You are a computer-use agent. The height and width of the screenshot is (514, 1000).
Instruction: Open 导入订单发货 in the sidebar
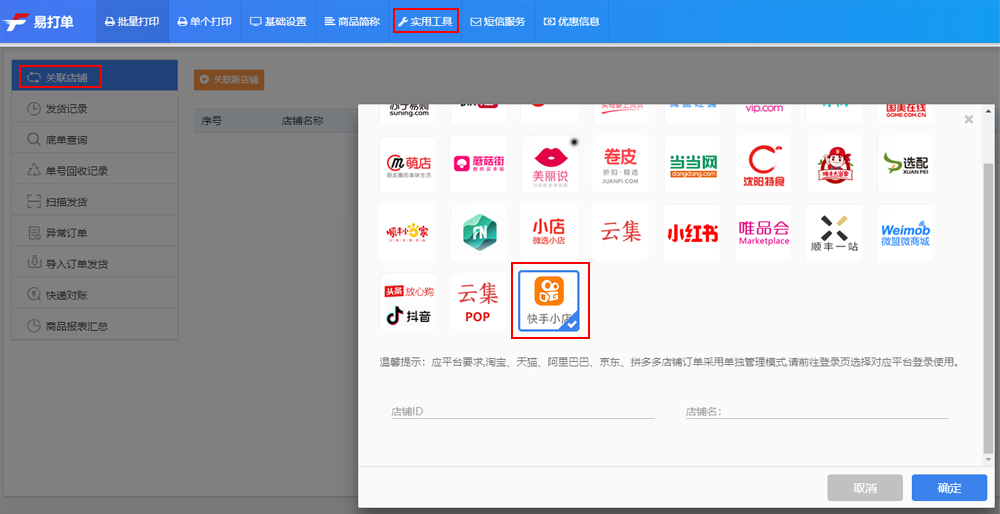tap(95, 263)
